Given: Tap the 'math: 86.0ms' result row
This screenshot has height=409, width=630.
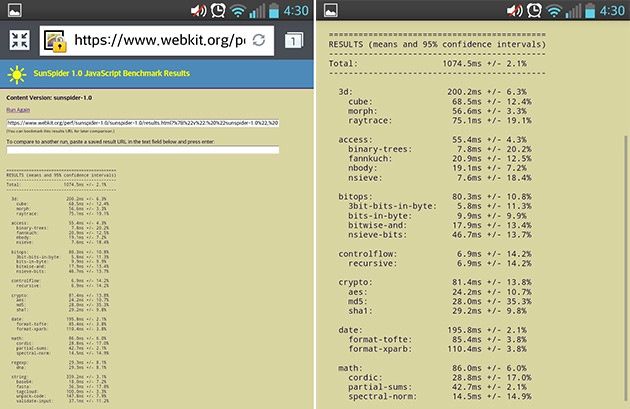Looking at the screenshot, I should coord(432,368).
